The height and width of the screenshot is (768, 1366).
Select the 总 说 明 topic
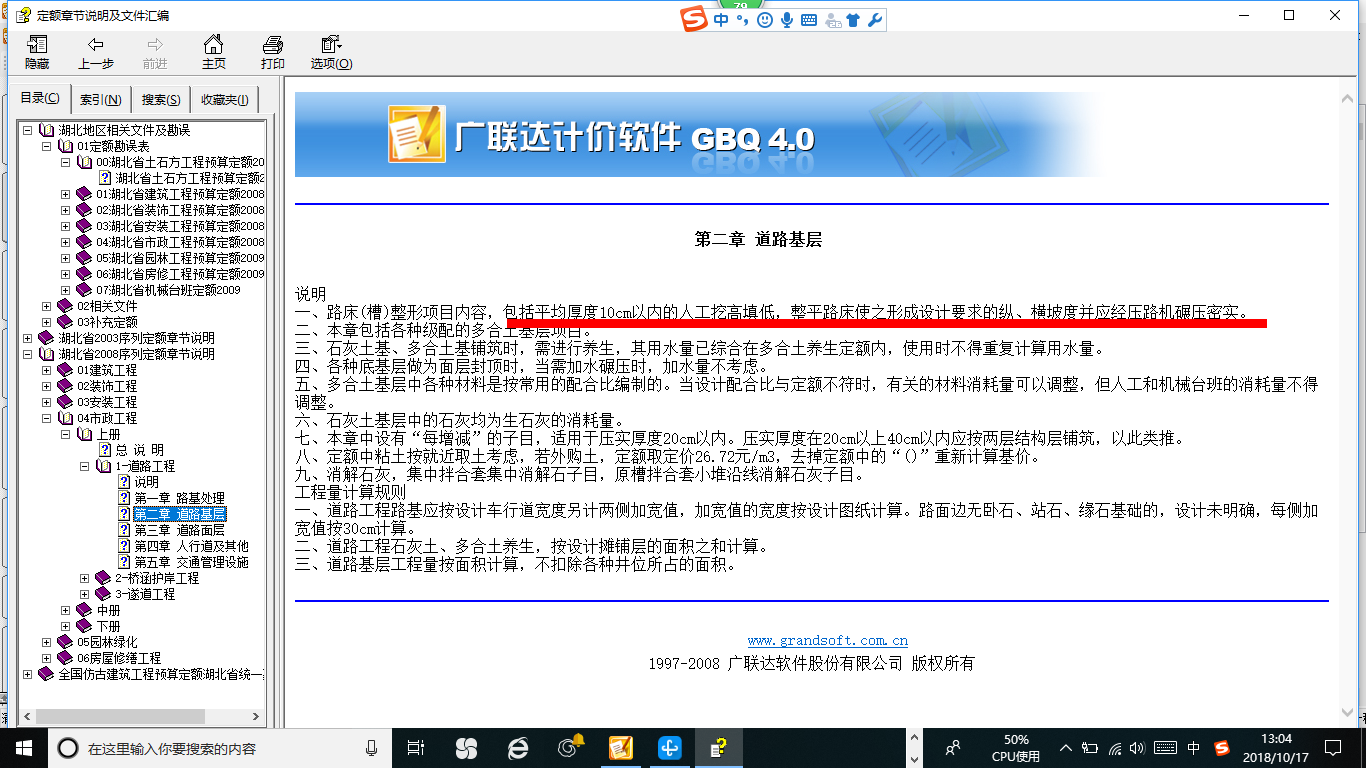pyautogui.click(x=139, y=450)
